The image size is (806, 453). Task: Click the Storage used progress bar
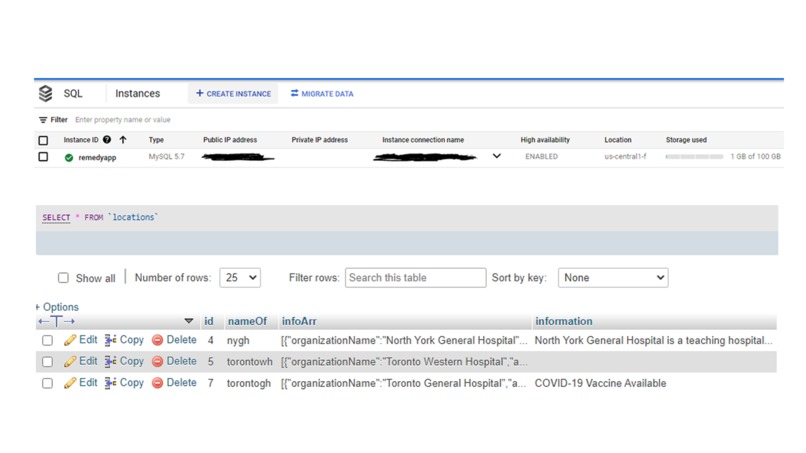click(694, 156)
